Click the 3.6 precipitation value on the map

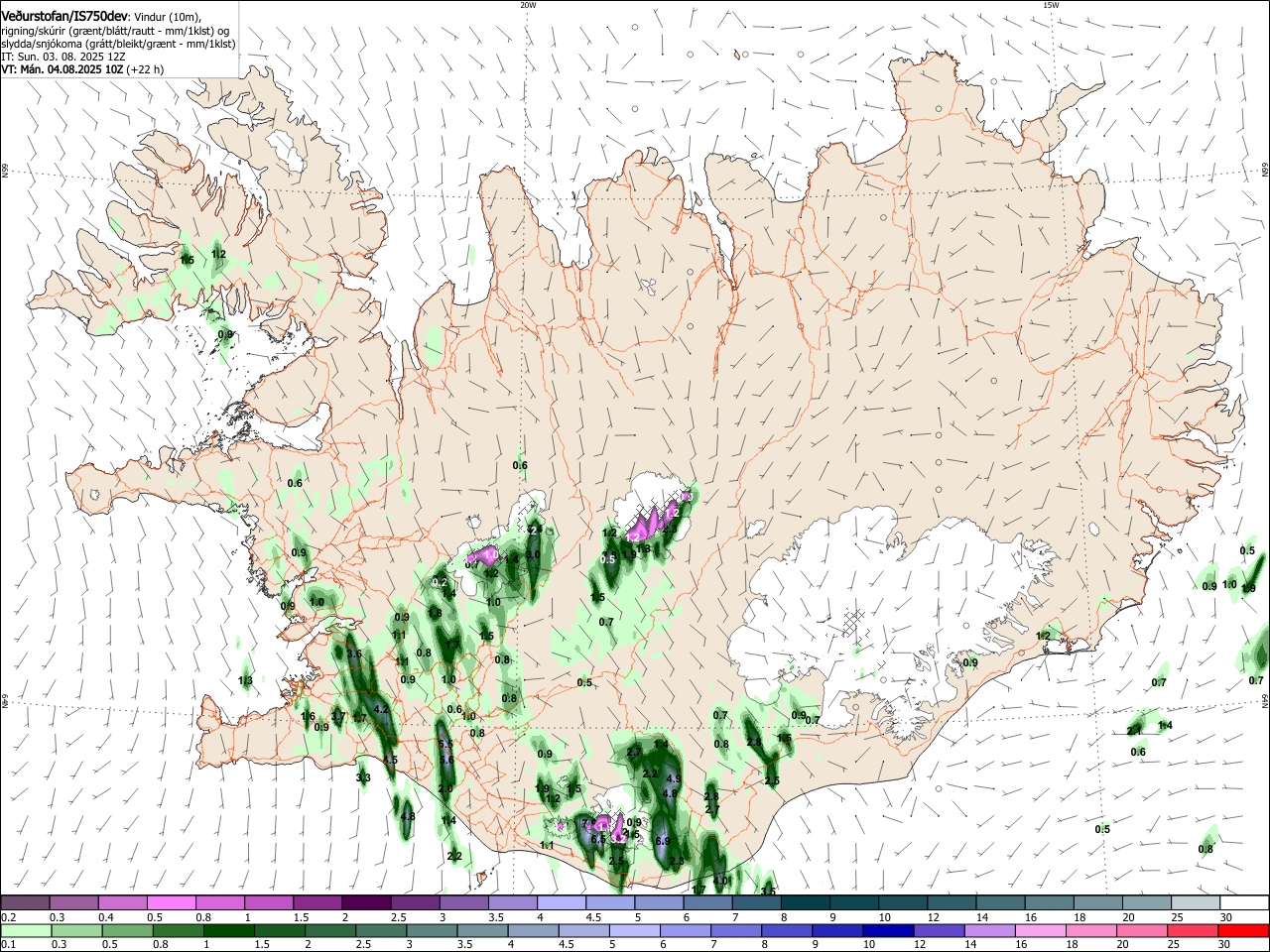click(x=354, y=655)
